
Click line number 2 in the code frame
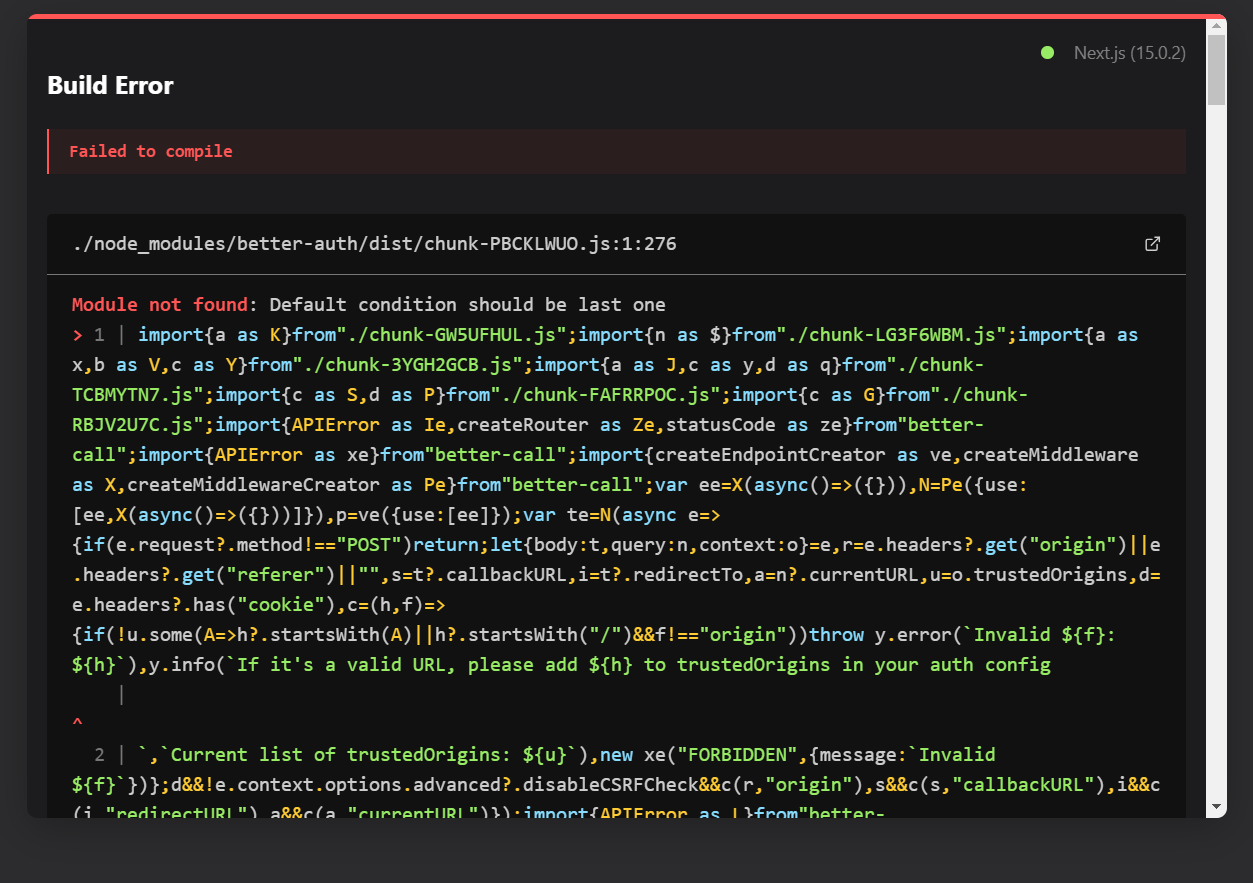pyautogui.click(x=99, y=755)
